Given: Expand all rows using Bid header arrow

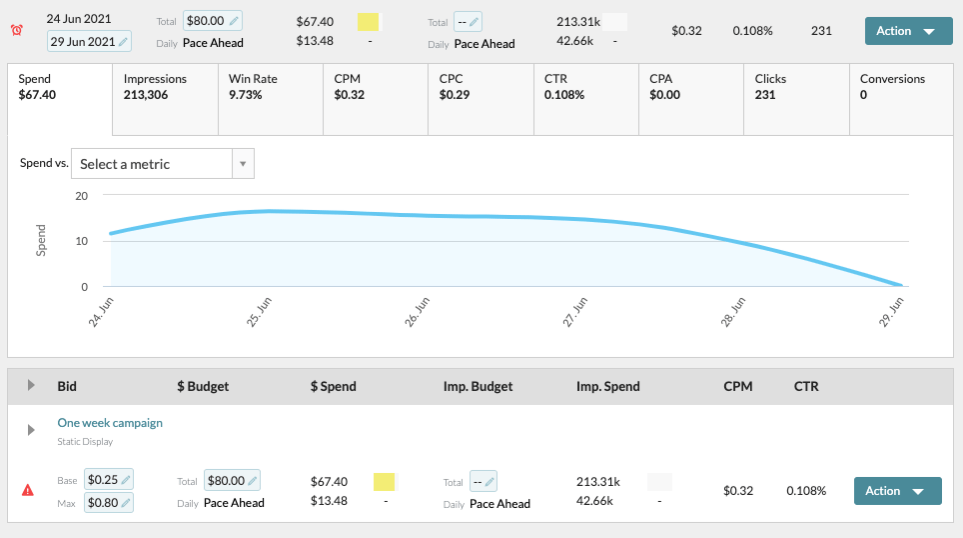Looking at the screenshot, I should coord(30,386).
